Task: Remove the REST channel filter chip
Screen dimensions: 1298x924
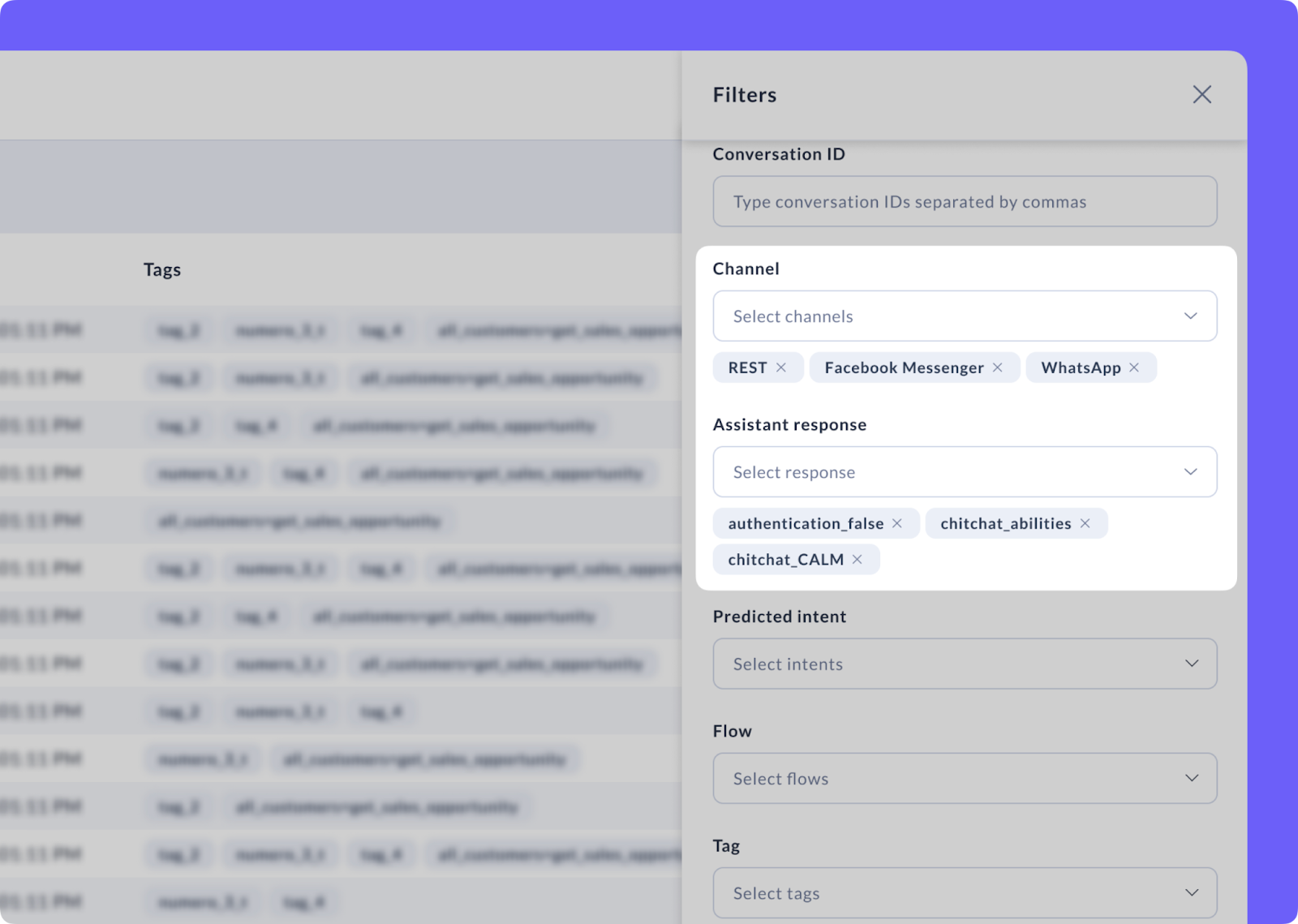Action: pos(781,367)
